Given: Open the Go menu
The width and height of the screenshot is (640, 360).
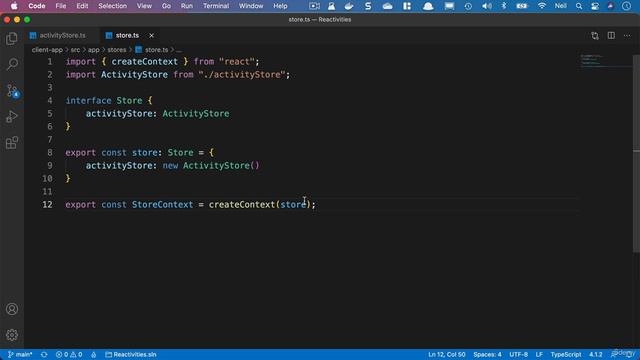Looking at the screenshot, I should (x=166, y=6).
